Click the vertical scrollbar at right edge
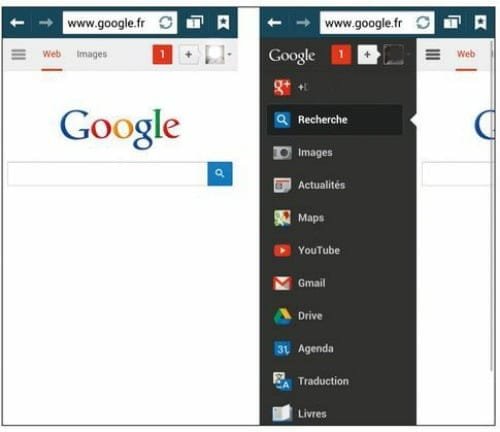The height and width of the screenshot is (432, 500). click(492, 205)
